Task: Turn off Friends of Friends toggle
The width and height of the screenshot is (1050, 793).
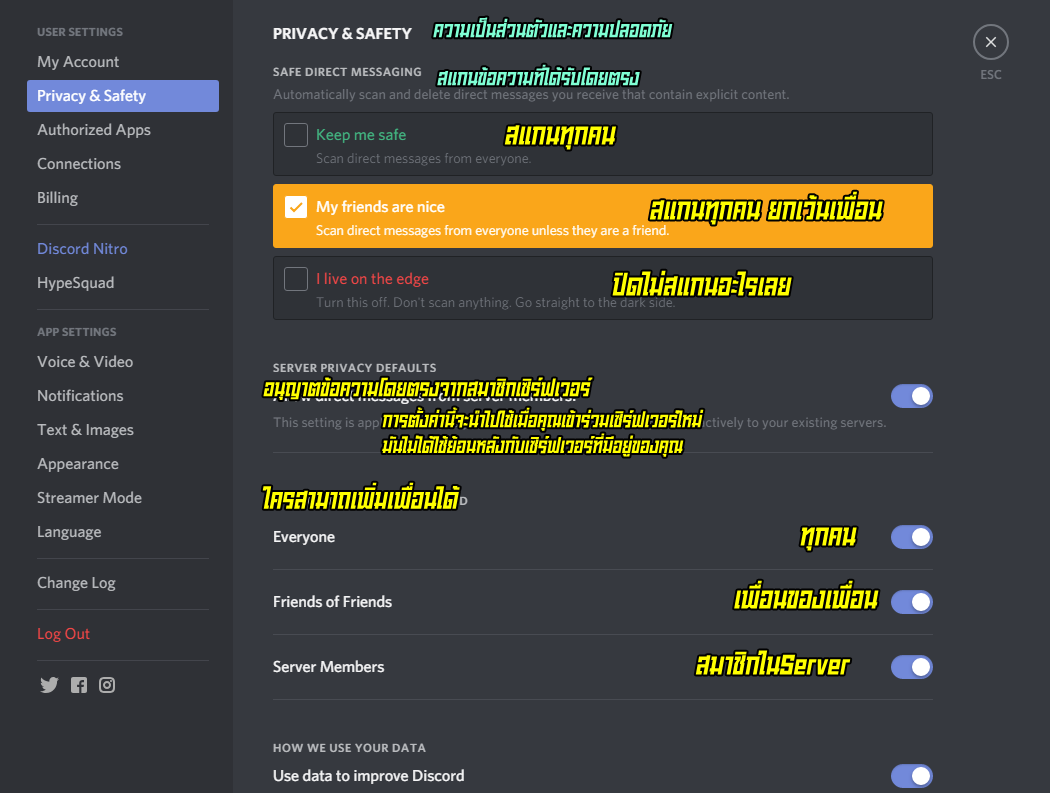Action: click(911, 601)
